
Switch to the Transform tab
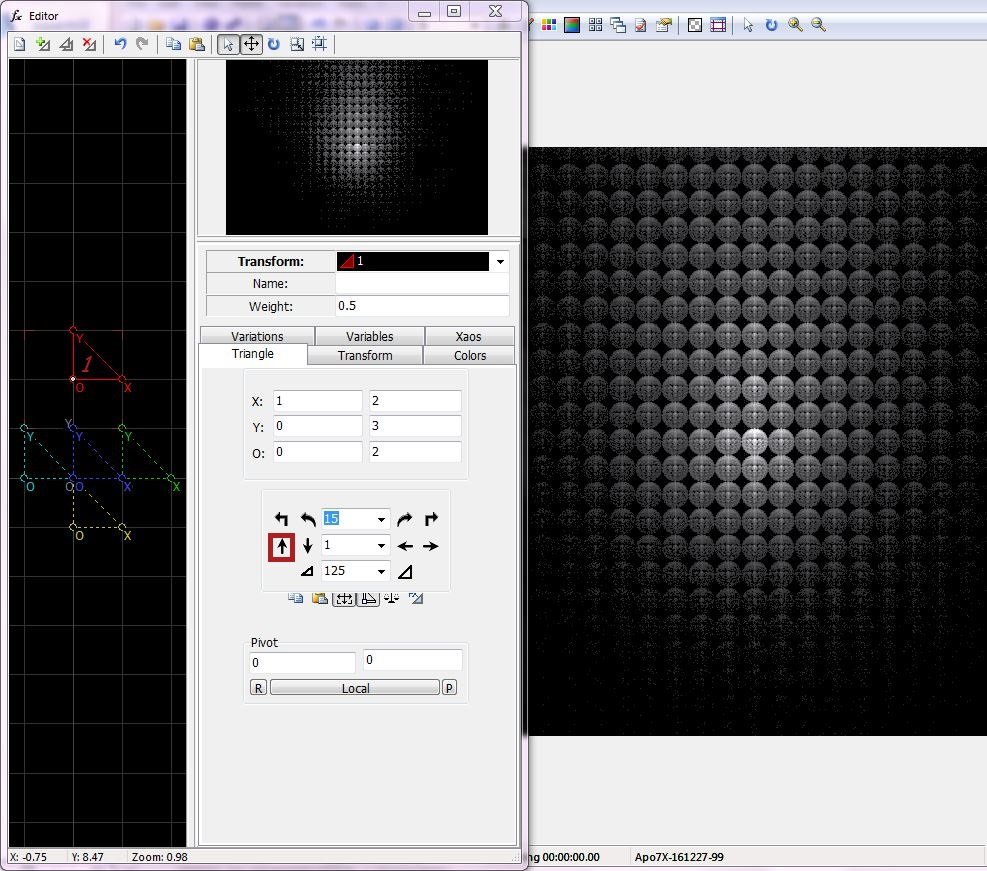(x=365, y=355)
